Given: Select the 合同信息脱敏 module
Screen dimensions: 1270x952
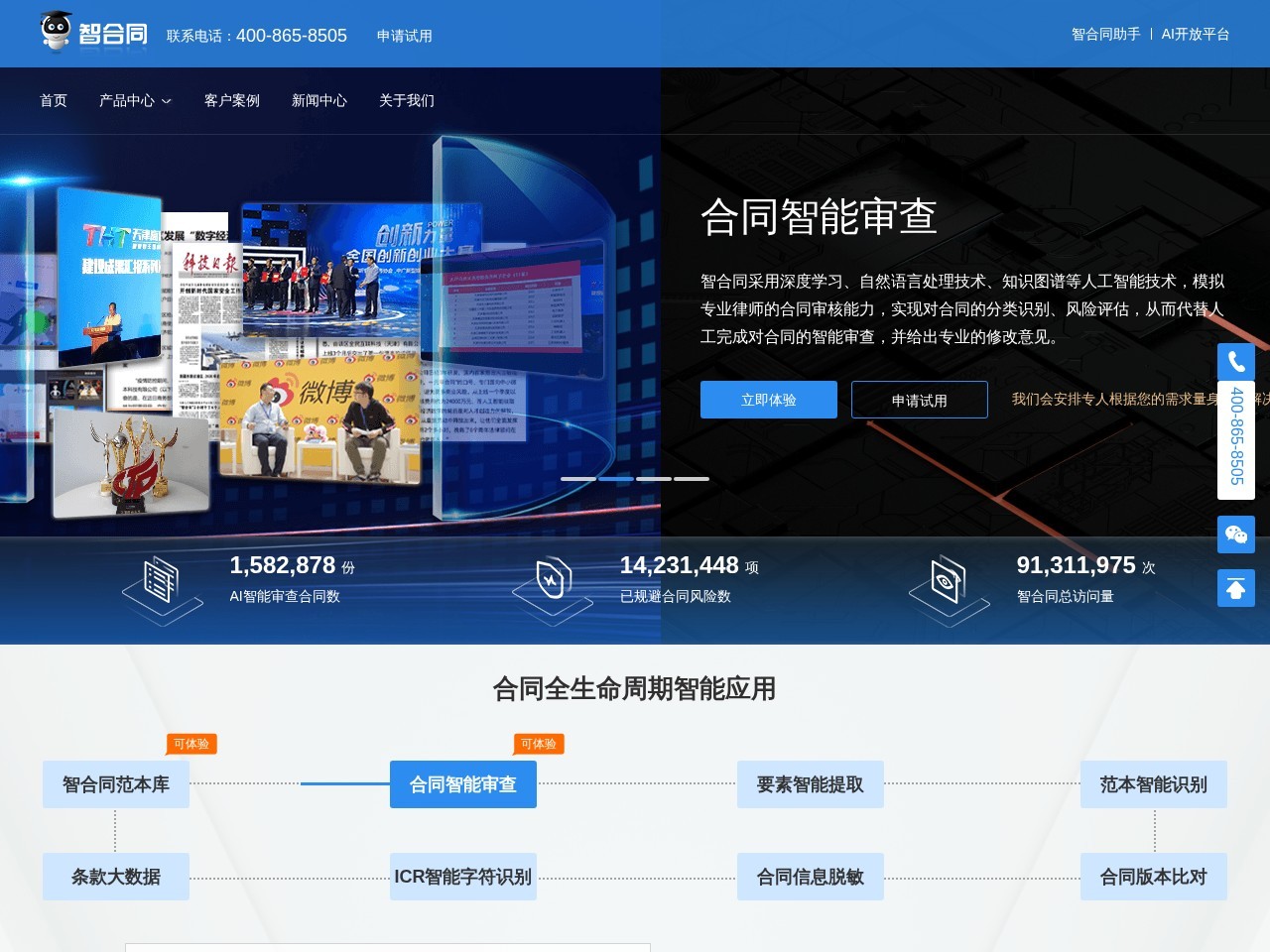Looking at the screenshot, I should (x=811, y=877).
